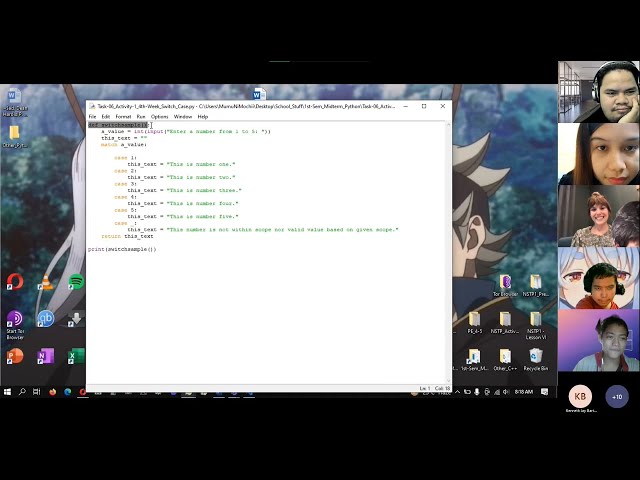Image resolution: width=640 pixels, height=480 pixels.
Task: Open the Edit menu in IDLE
Action: pyautogui.click(x=106, y=117)
